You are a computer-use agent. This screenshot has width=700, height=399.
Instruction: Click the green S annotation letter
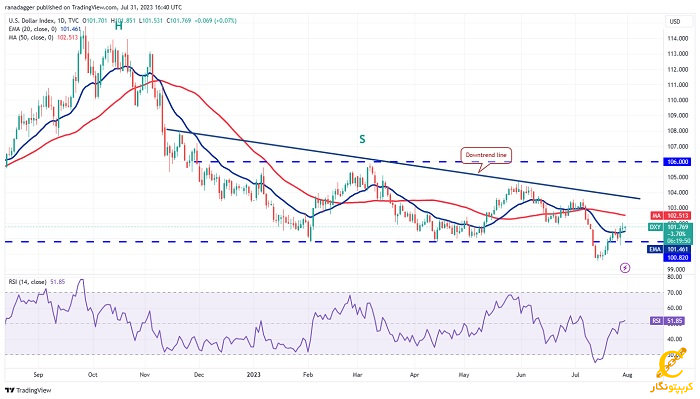click(x=362, y=139)
